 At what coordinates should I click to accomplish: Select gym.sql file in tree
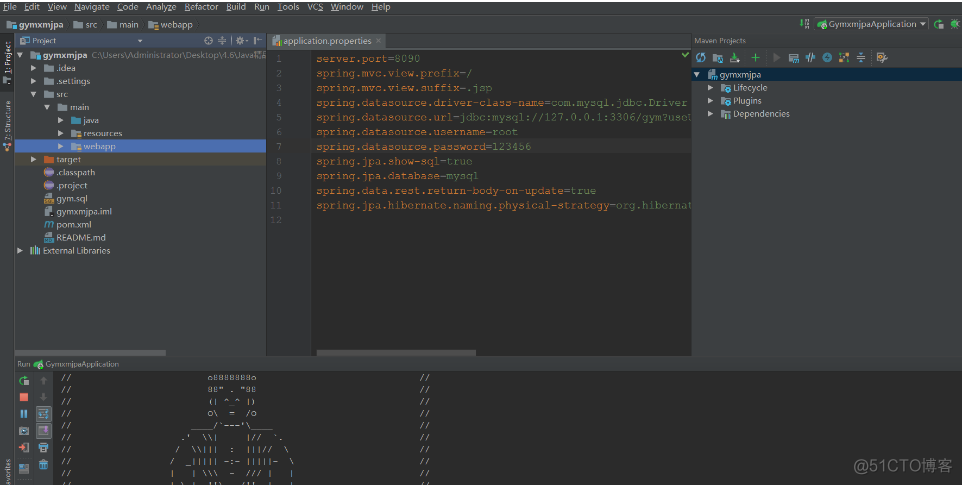coord(66,199)
